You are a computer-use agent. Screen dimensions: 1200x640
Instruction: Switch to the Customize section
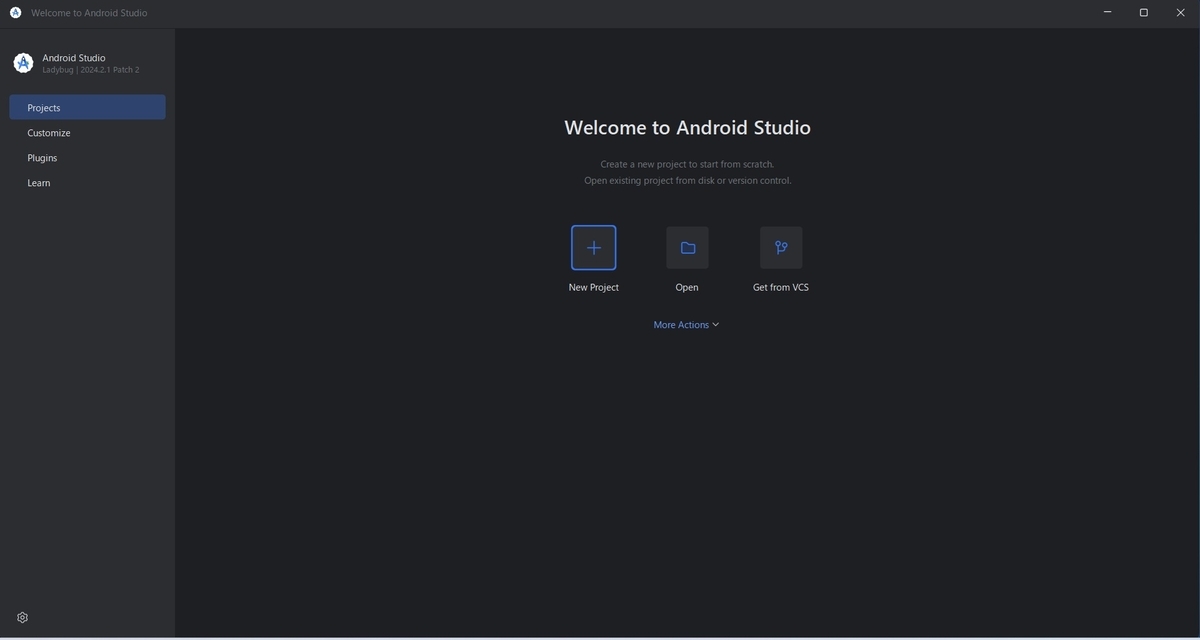(48, 132)
